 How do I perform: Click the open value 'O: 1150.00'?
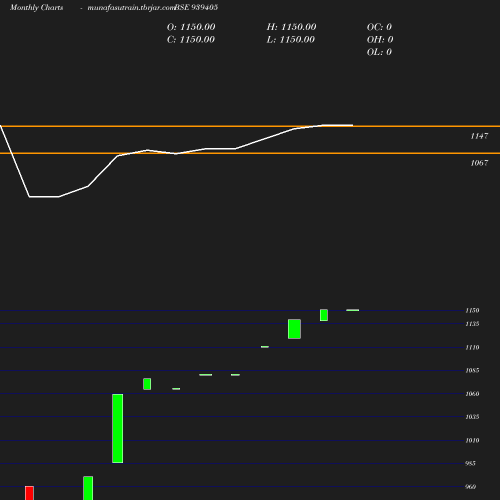pyautogui.click(x=191, y=27)
